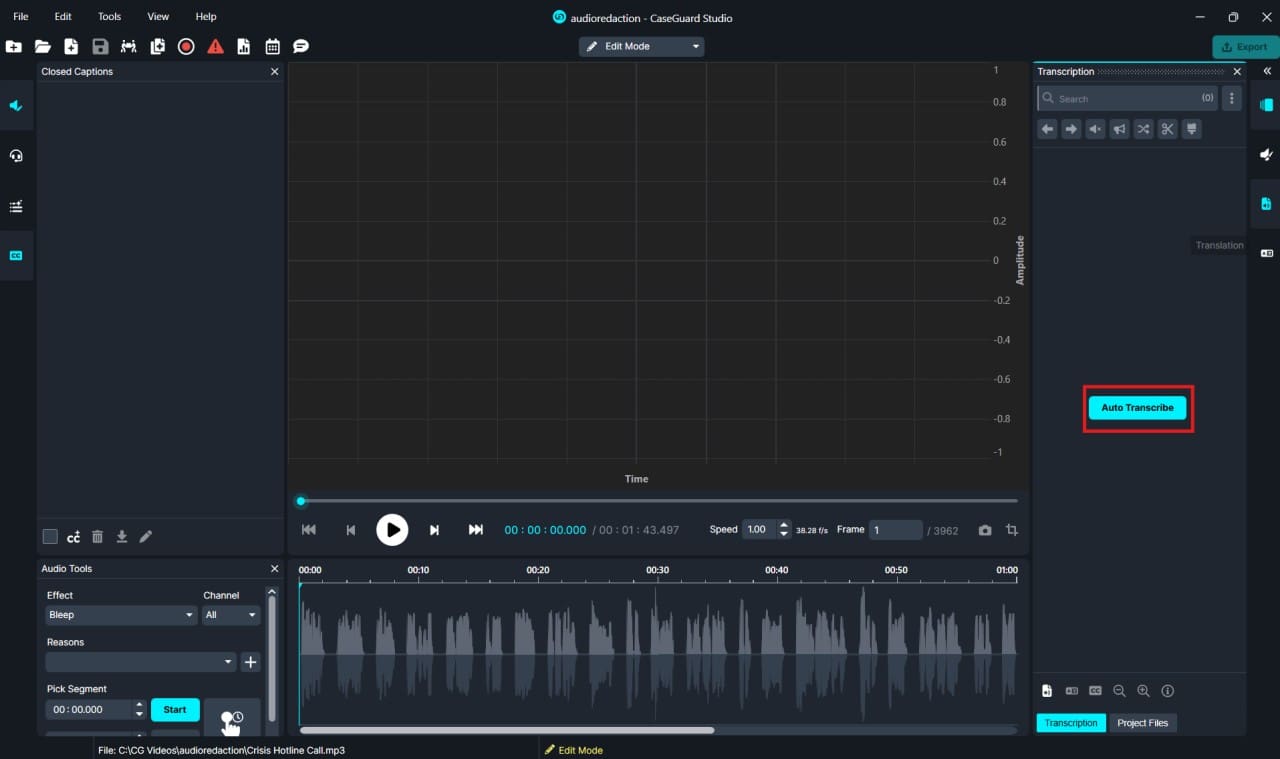The image size is (1280, 759).
Task: Open the Channel dropdown set to All
Action: coord(231,615)
